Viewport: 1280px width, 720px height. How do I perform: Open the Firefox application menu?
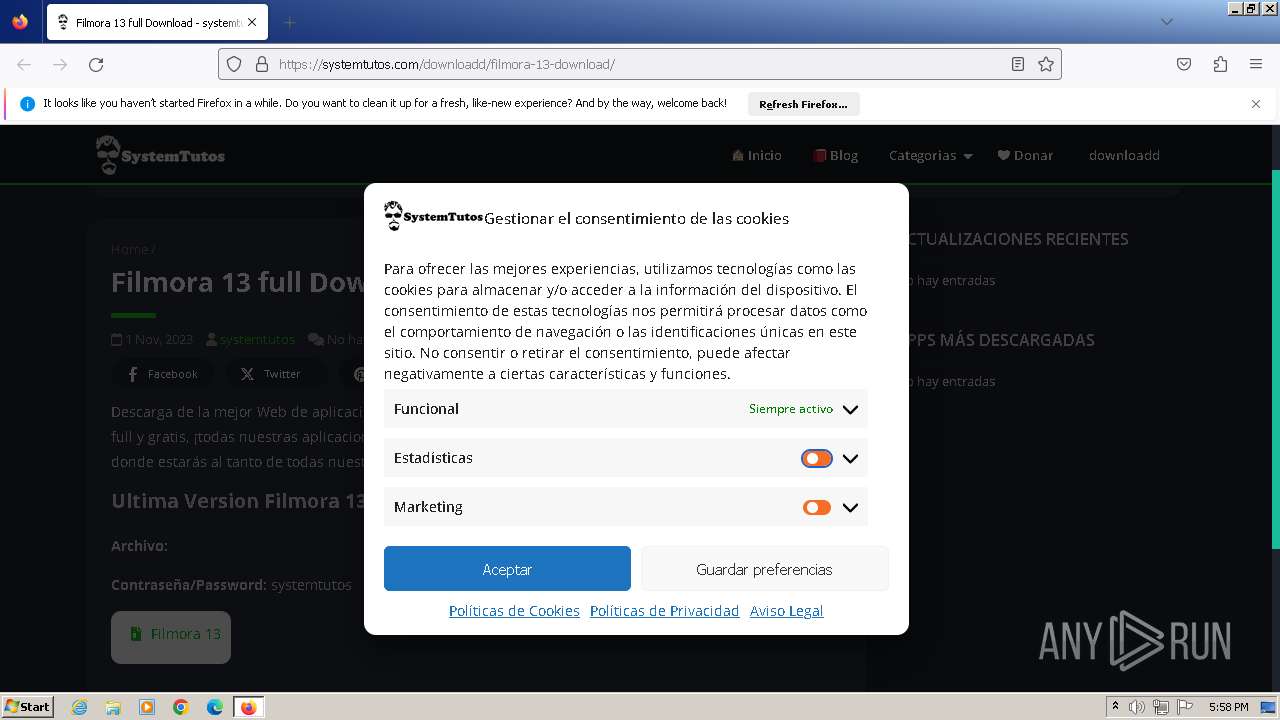(x=1256, y=64)
